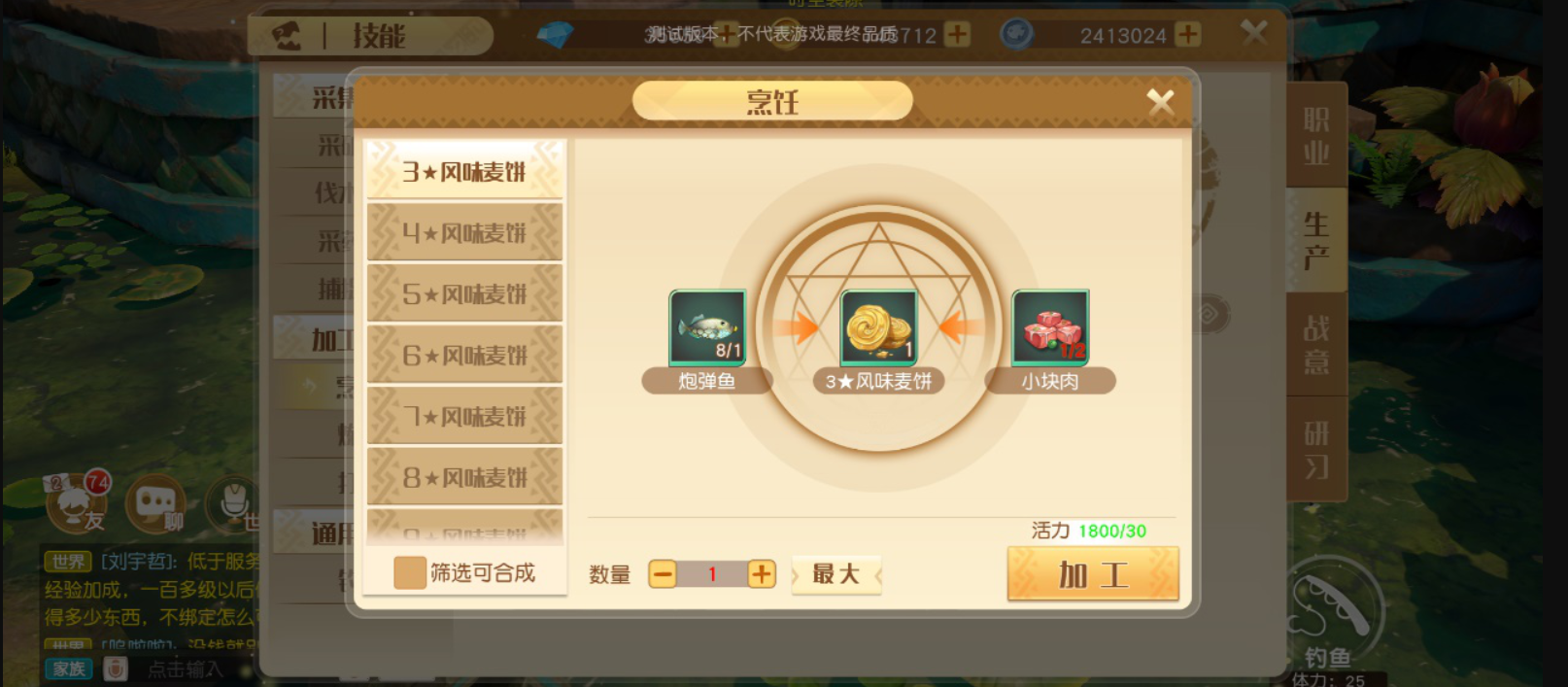Select the 6★风味麦饼 recipe

click(464, 355)
